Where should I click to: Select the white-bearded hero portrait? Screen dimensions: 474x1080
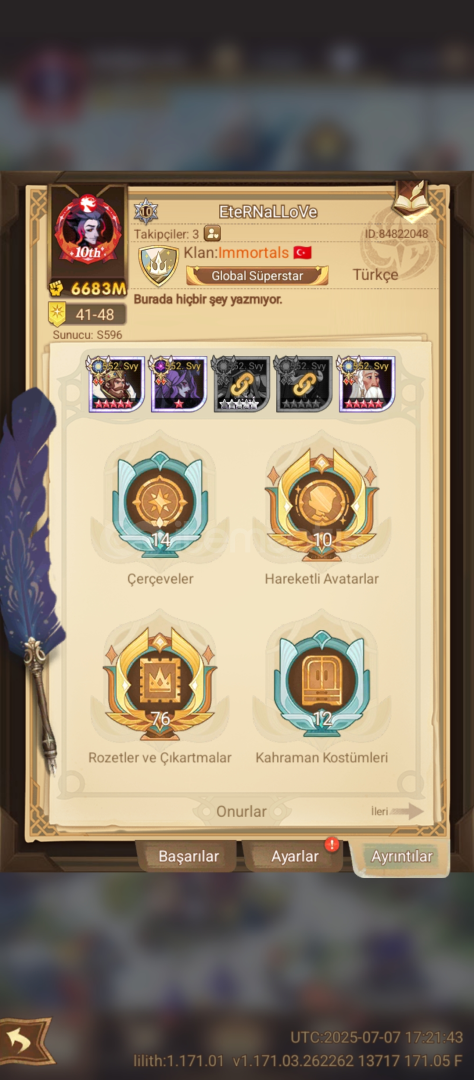click(x=367, y=384)
